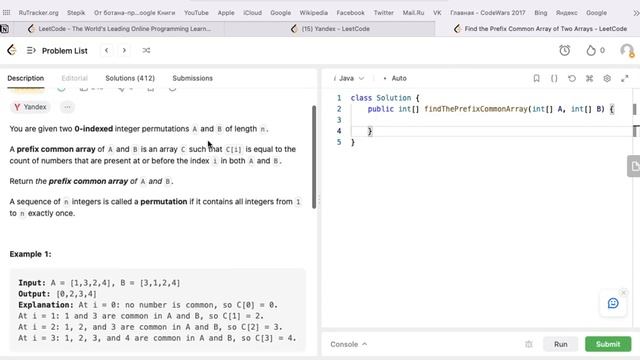The width and height of the screenshot is (640, 360).
Task: Open Bing bookmark
Action: (540, 13)
